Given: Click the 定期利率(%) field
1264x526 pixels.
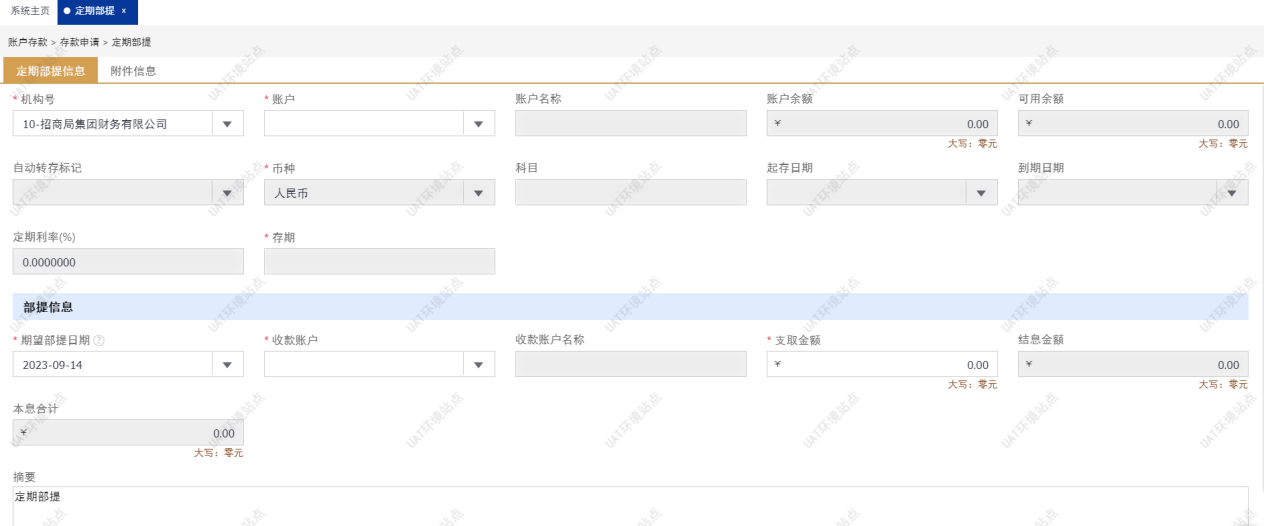Looking at the screenshot, I should [128, 262].
